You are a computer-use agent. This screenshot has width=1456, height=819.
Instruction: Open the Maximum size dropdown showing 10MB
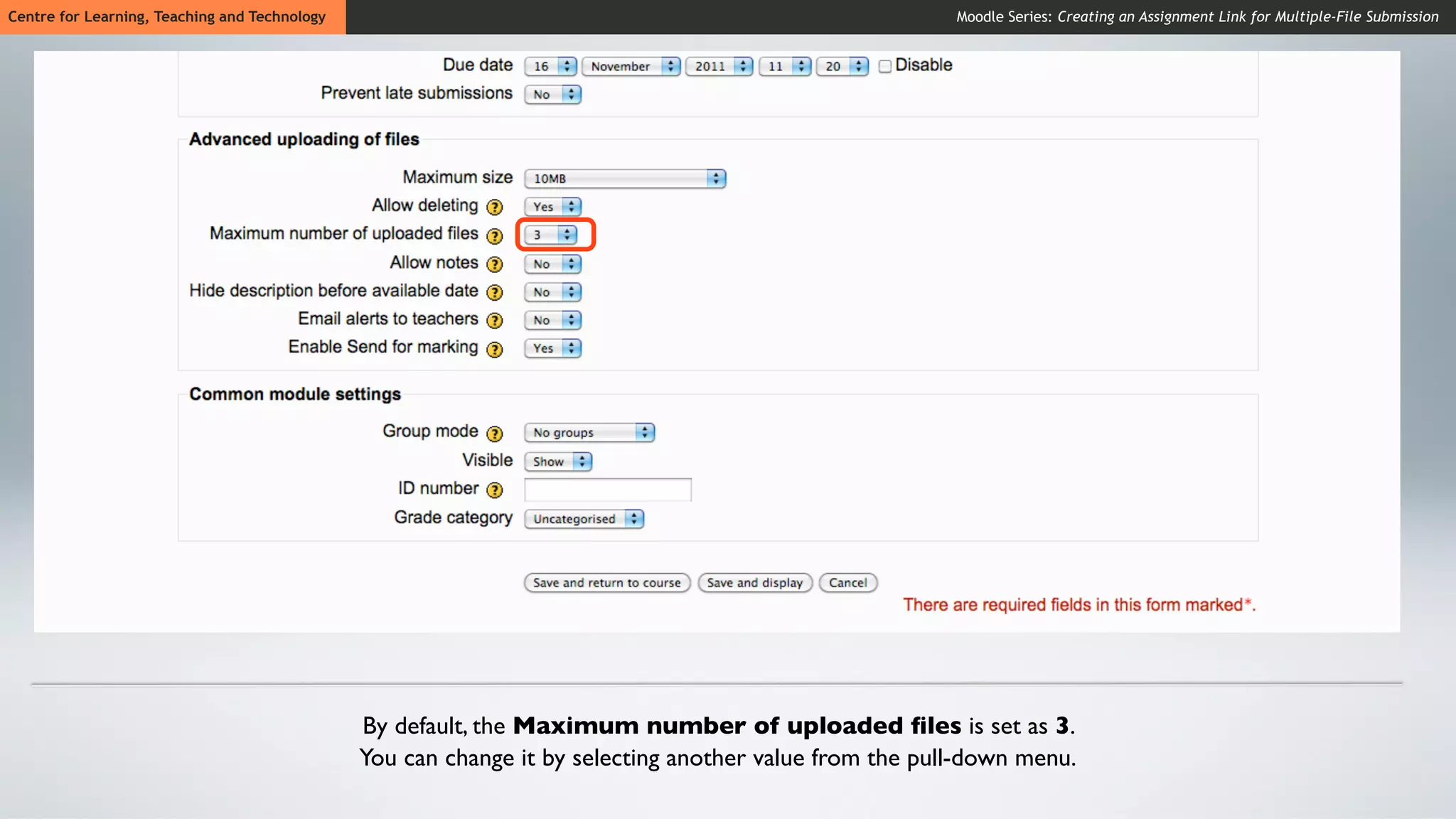click(625, 178)
